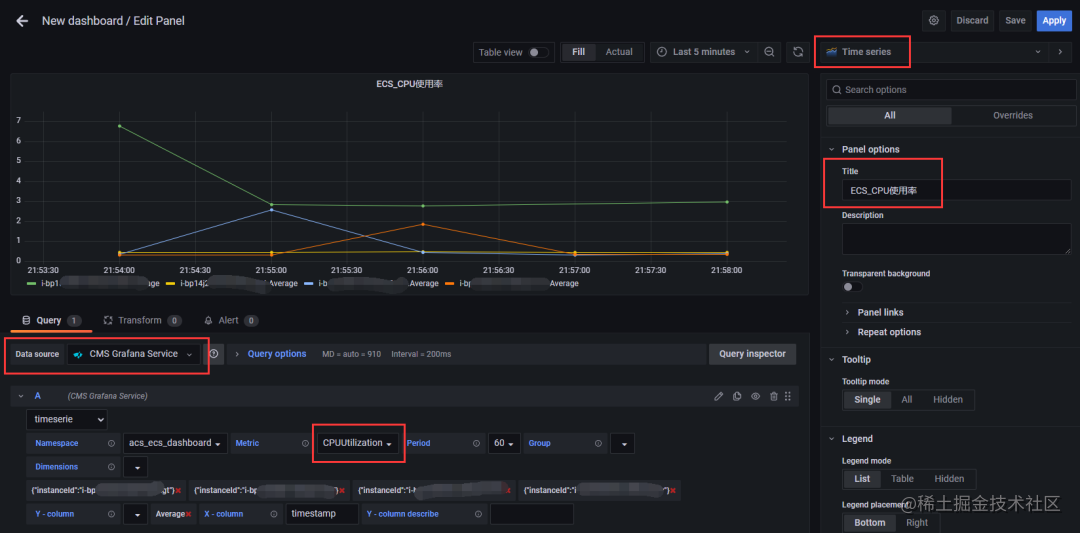Select Actual display mode

point(619,52)
